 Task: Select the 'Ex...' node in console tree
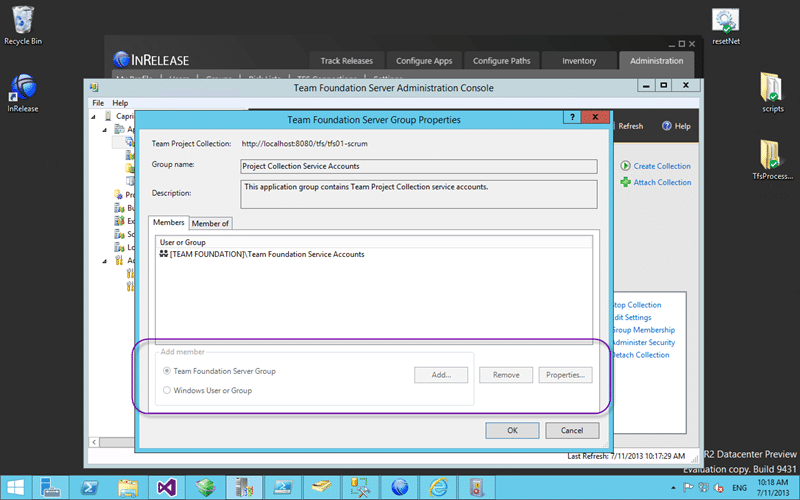point(124,221)
